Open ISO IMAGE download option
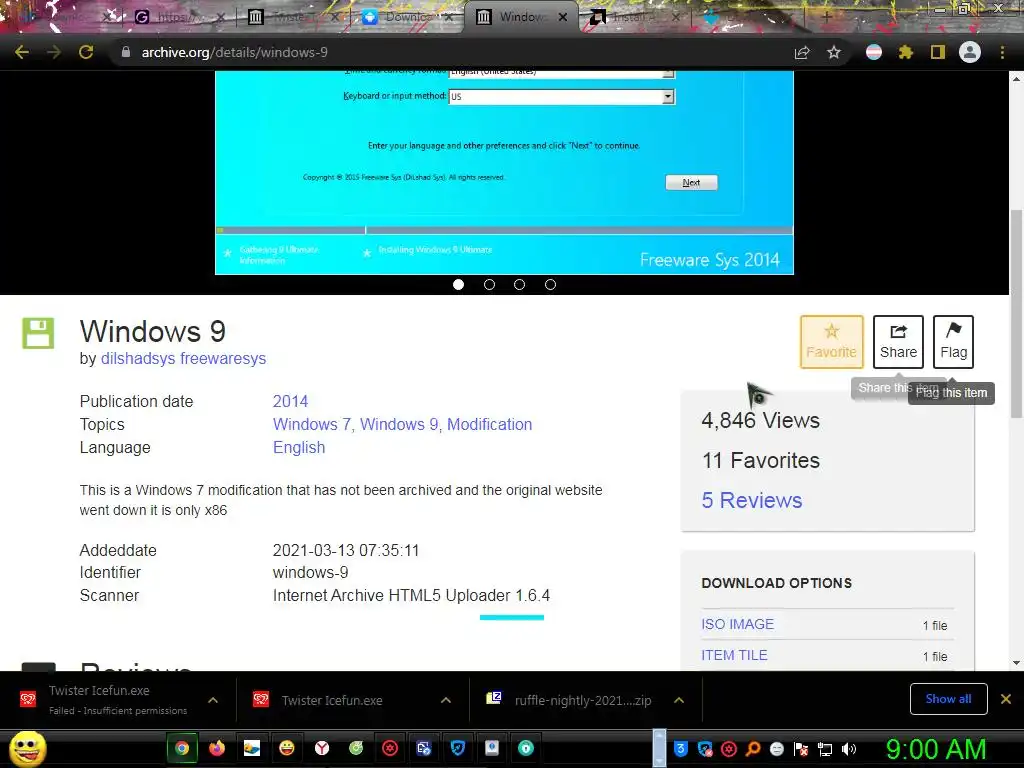 click(x=737, y=624)
